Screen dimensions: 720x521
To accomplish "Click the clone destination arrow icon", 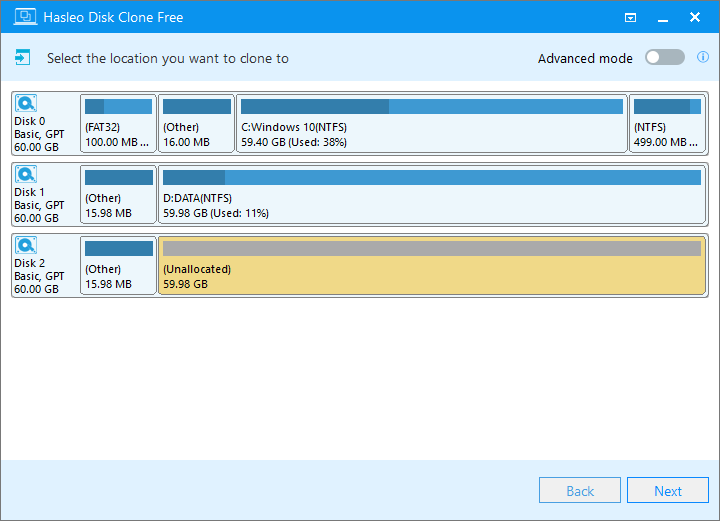I will pos(22,58).
